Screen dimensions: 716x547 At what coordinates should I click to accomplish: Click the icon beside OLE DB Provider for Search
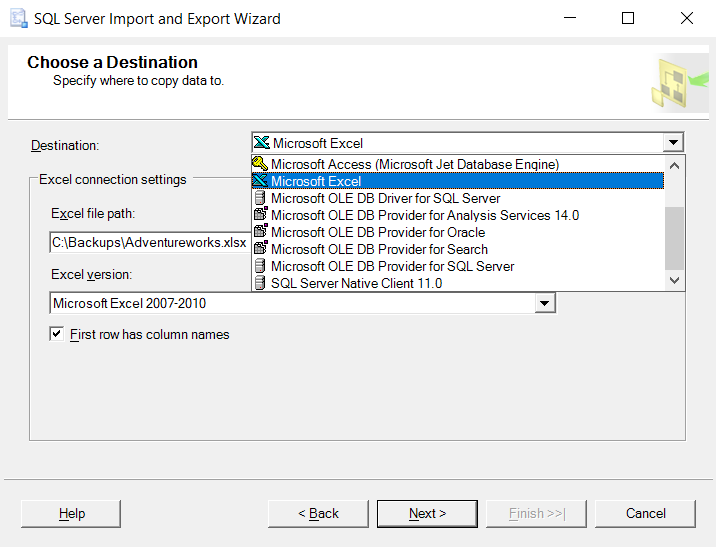[260, 249]
